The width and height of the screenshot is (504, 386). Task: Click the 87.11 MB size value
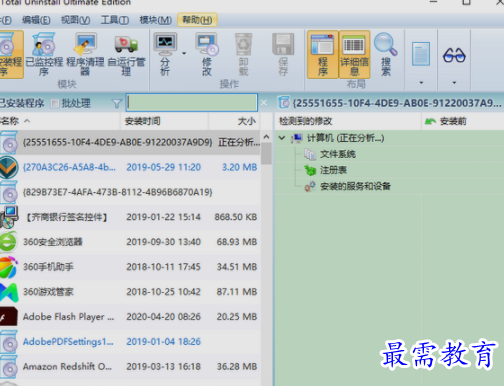237,292
